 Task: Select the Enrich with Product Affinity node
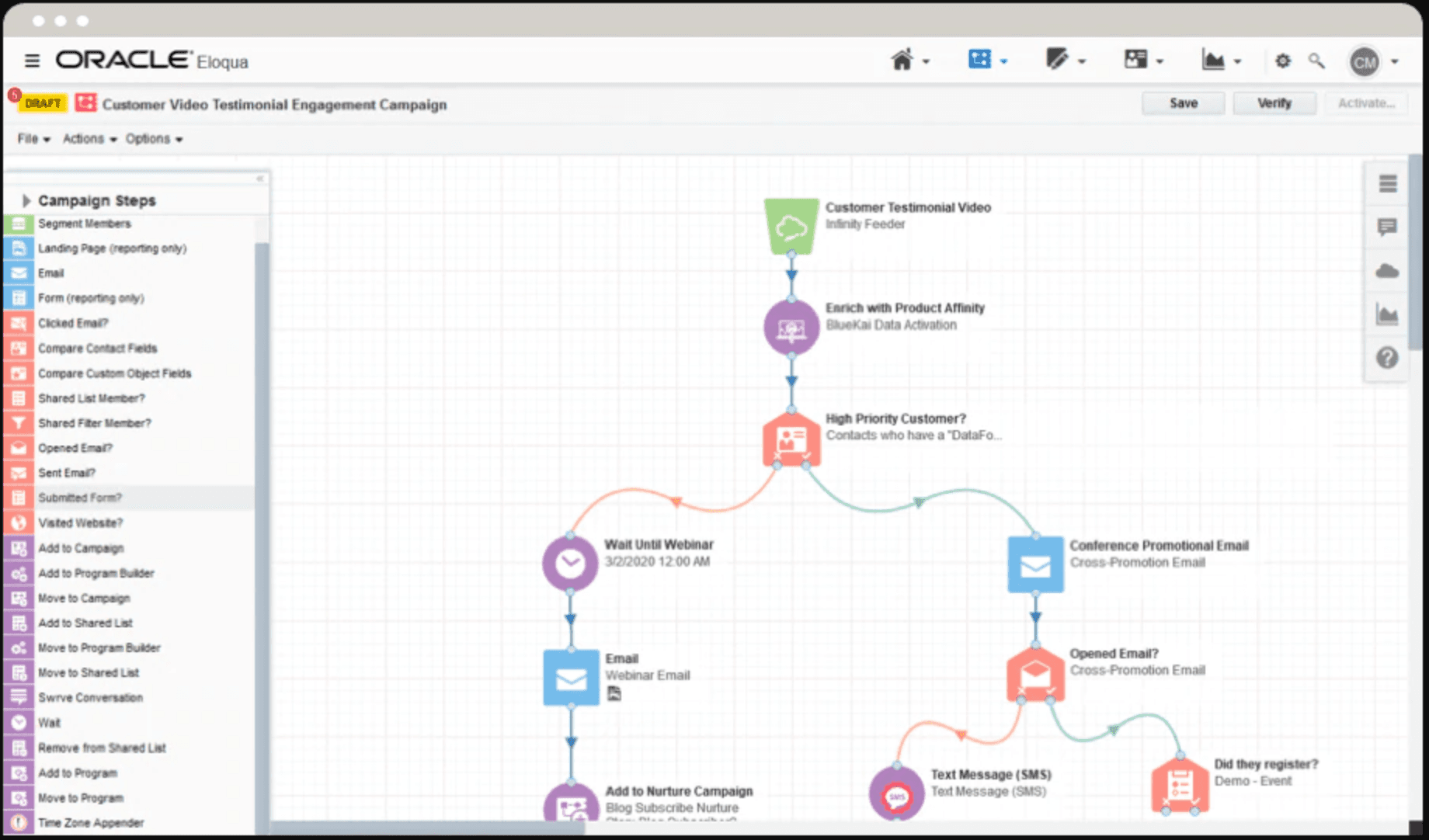(791, 328)
